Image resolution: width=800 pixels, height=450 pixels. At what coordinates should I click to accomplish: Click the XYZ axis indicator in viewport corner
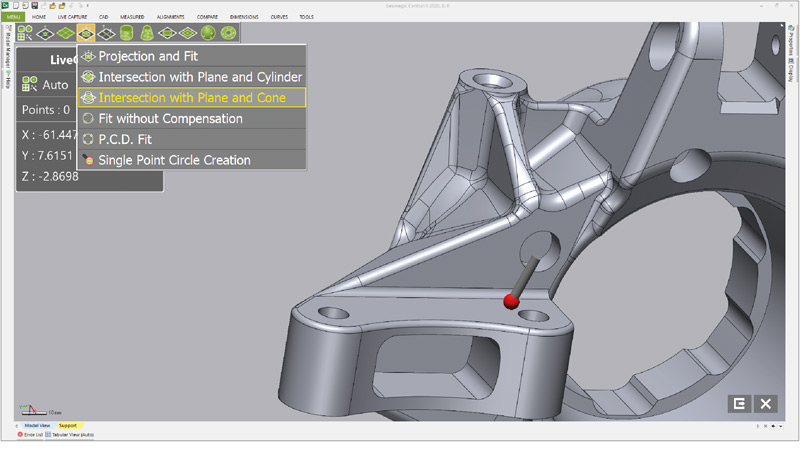click(30, 409)
